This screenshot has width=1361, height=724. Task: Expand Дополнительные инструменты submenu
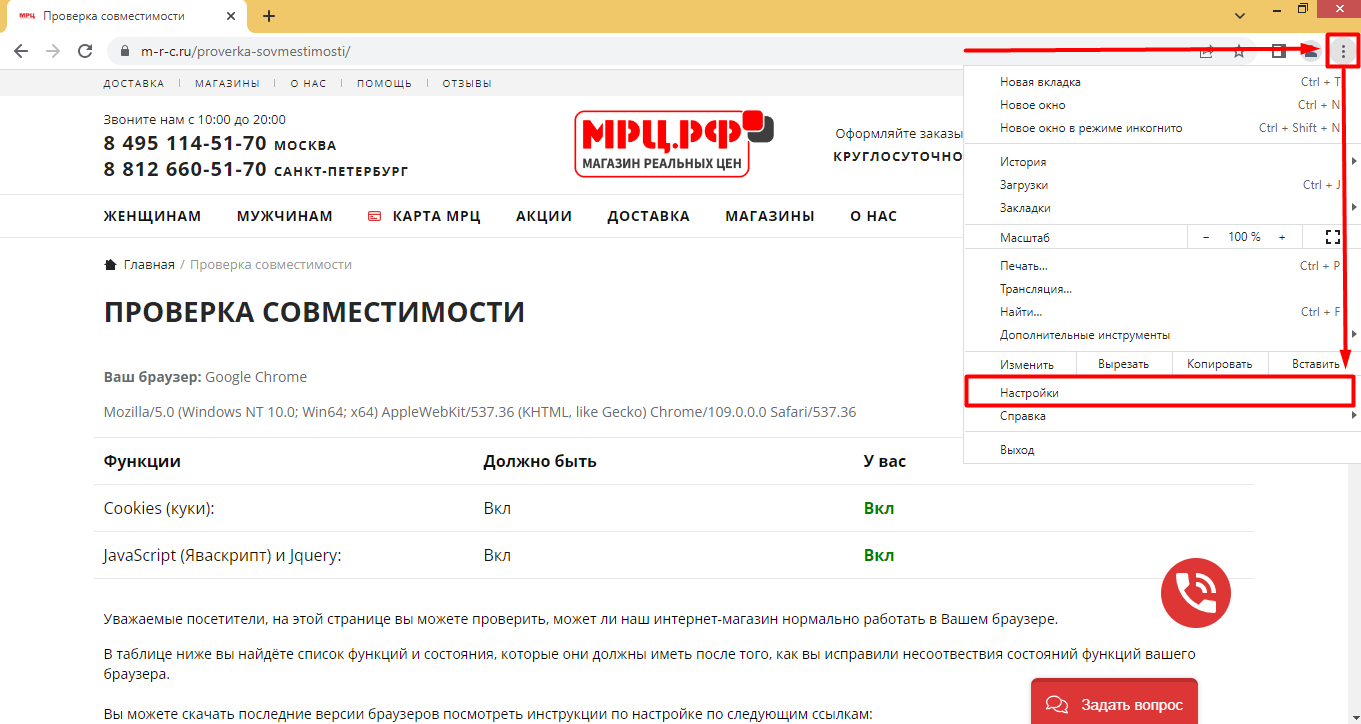pyautogui.click(x=1162, y=335)
